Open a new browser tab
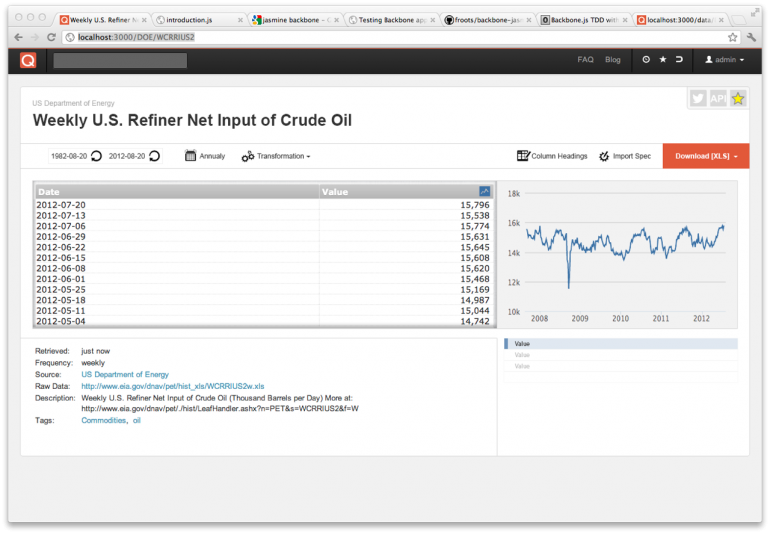This screenshot has width=770, height=534. point(738,20)
